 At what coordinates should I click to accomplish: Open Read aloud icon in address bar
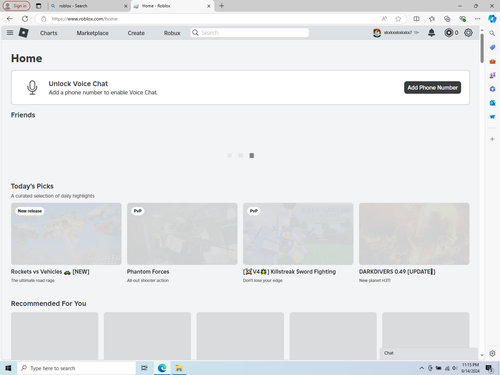tap(384, 19)
